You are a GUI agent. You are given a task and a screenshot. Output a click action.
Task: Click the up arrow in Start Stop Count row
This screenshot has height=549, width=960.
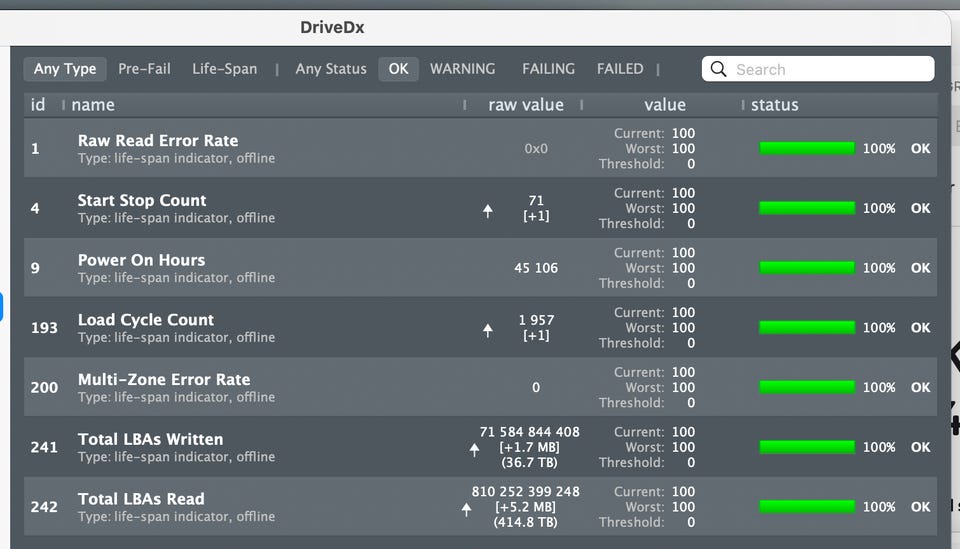(x=487, y=211)
